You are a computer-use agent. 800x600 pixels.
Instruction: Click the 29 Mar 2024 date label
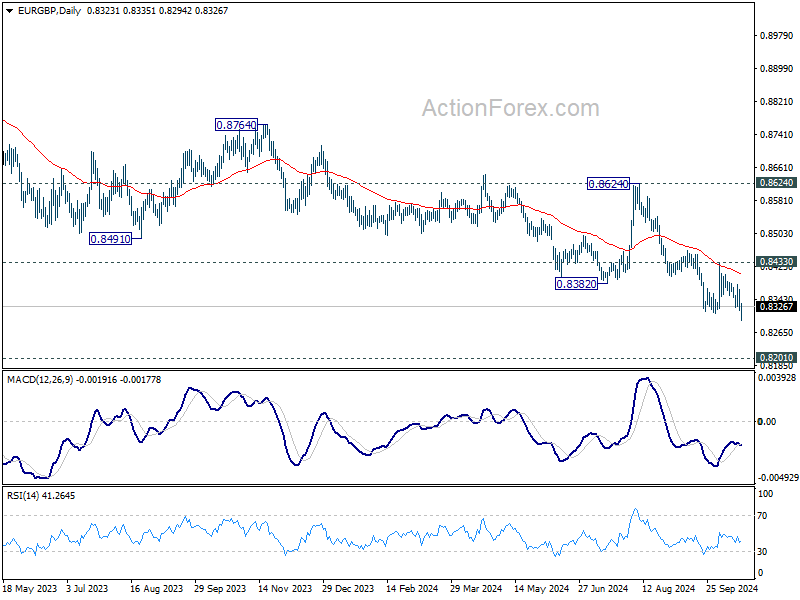[x=476, y=589]
